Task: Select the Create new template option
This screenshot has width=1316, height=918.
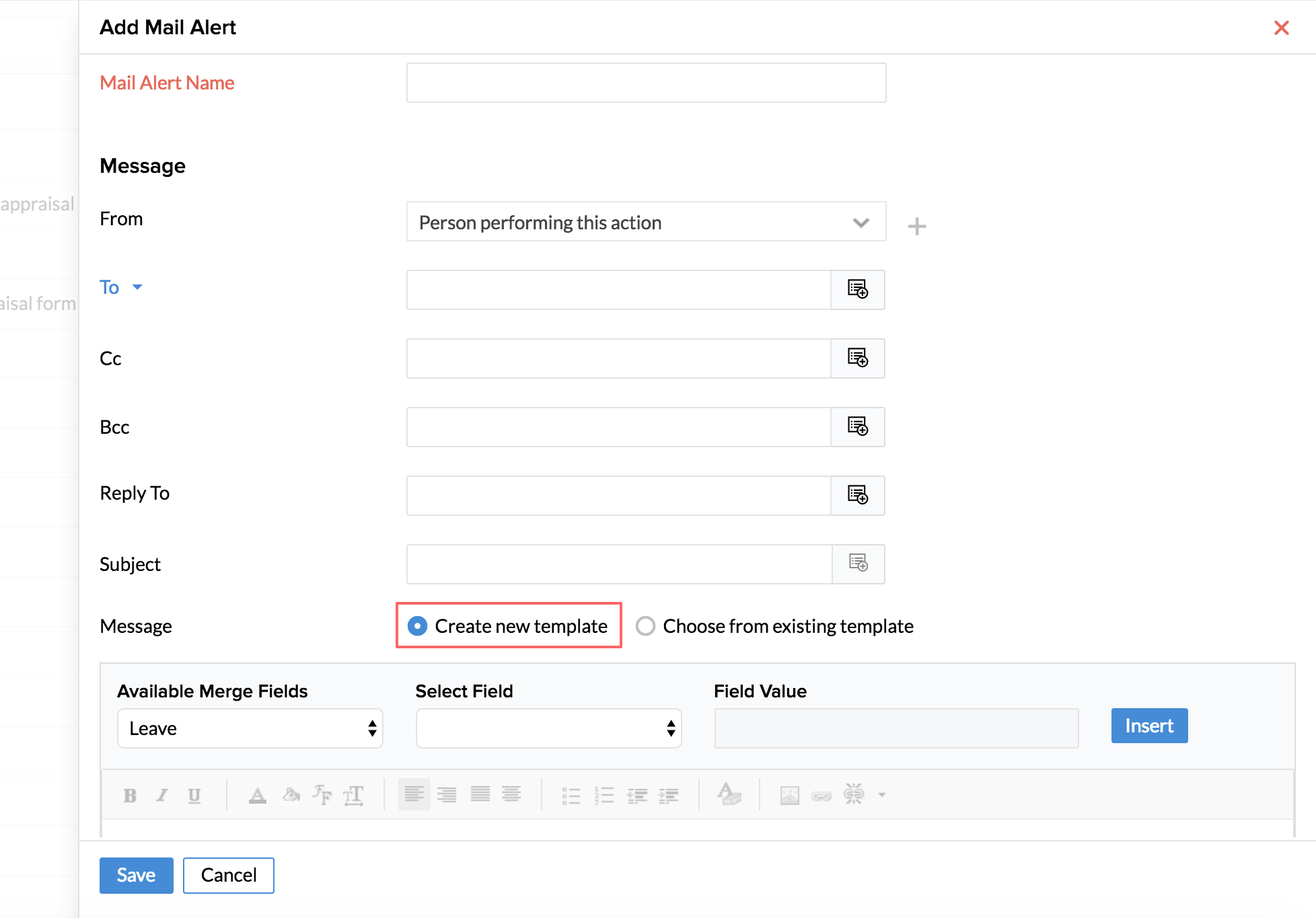Action: pyautogui.click(x=417, y=625)
